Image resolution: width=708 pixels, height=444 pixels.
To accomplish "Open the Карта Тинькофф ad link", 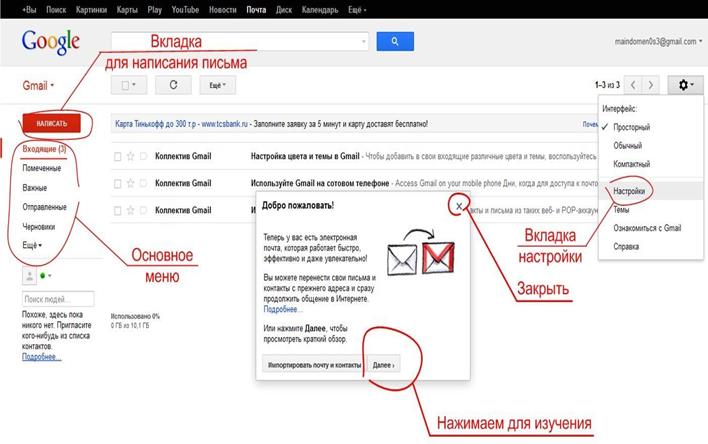I will coord(155,124).
